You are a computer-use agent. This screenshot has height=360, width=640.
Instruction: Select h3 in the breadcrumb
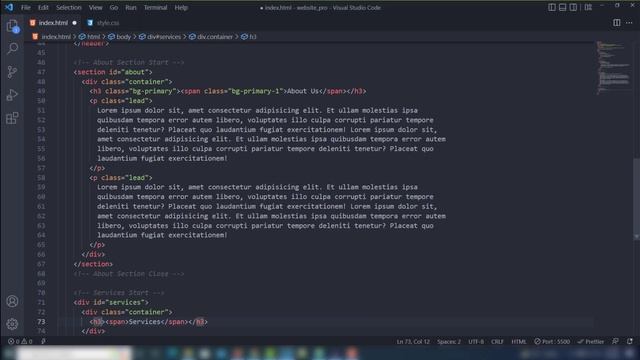253,37
